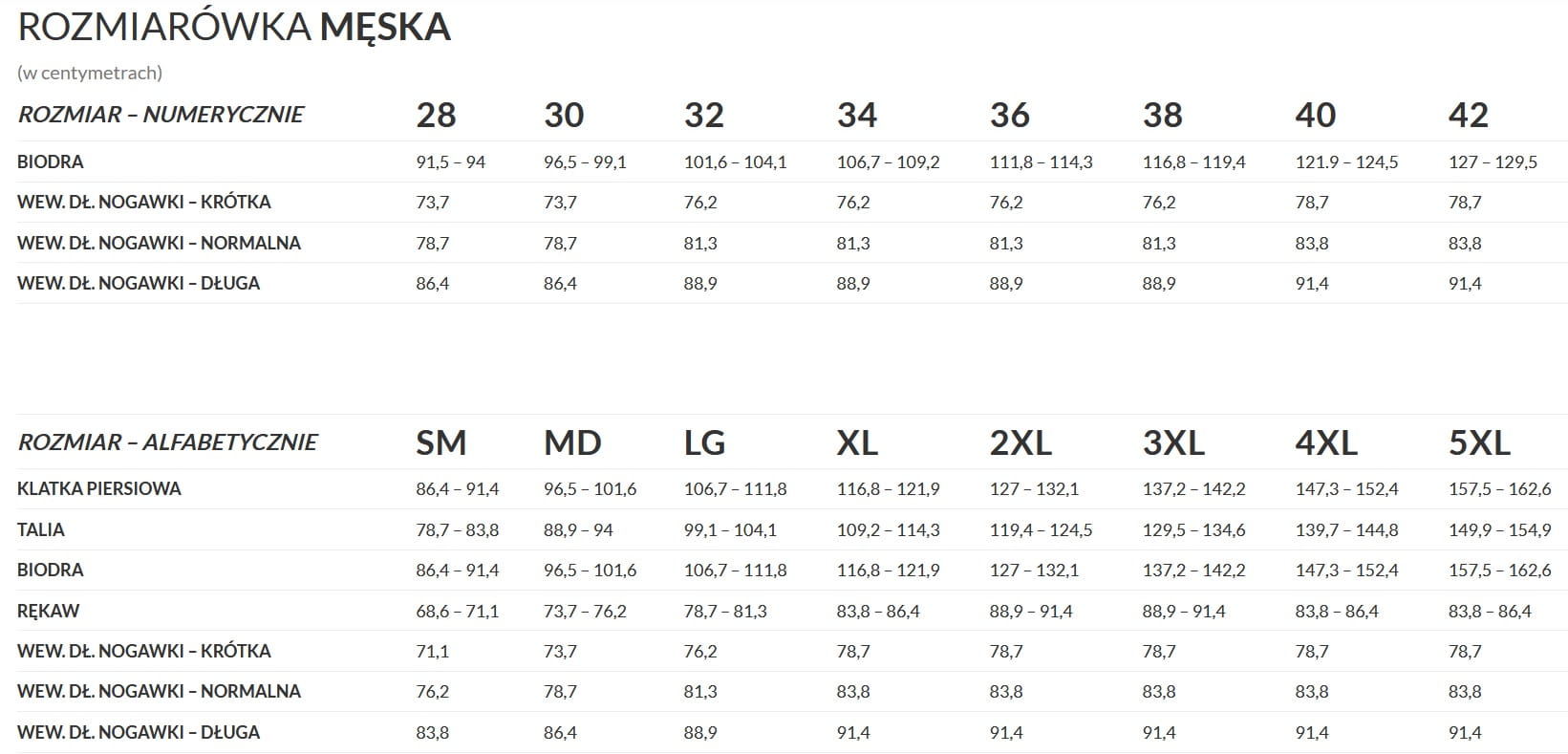This screenshot has width=1568, height=754.
Task: Select the size 42 column header
Action: click(1468, 116)
